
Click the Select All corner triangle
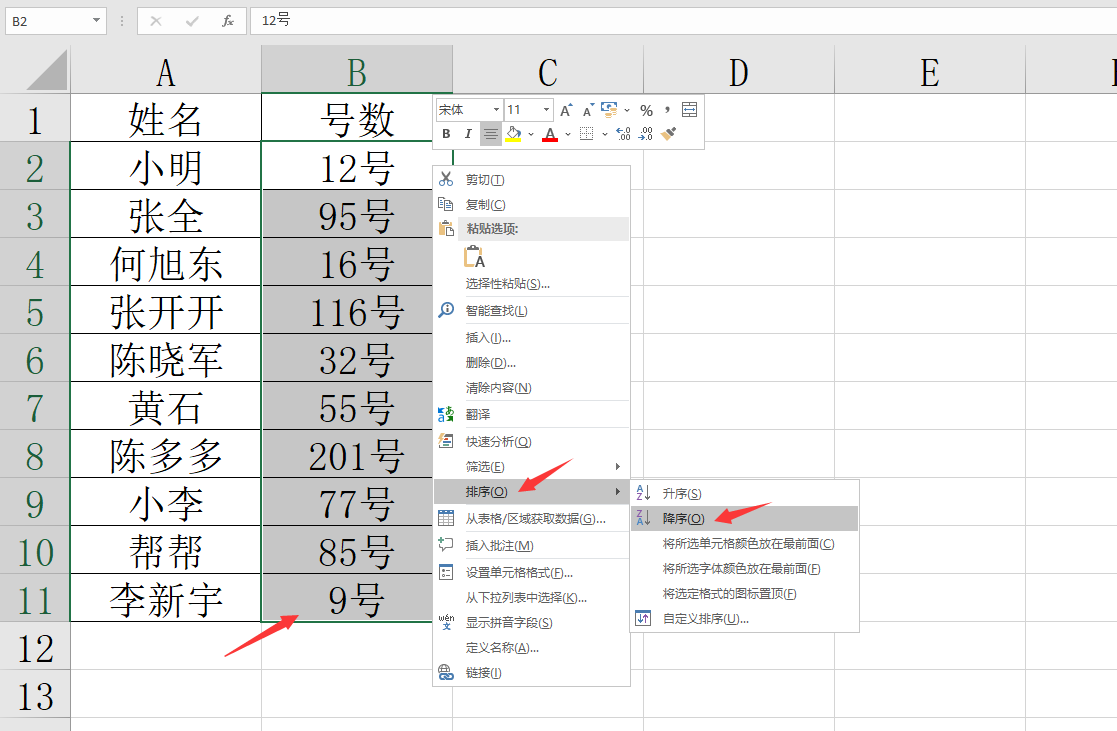pos(47,70)
